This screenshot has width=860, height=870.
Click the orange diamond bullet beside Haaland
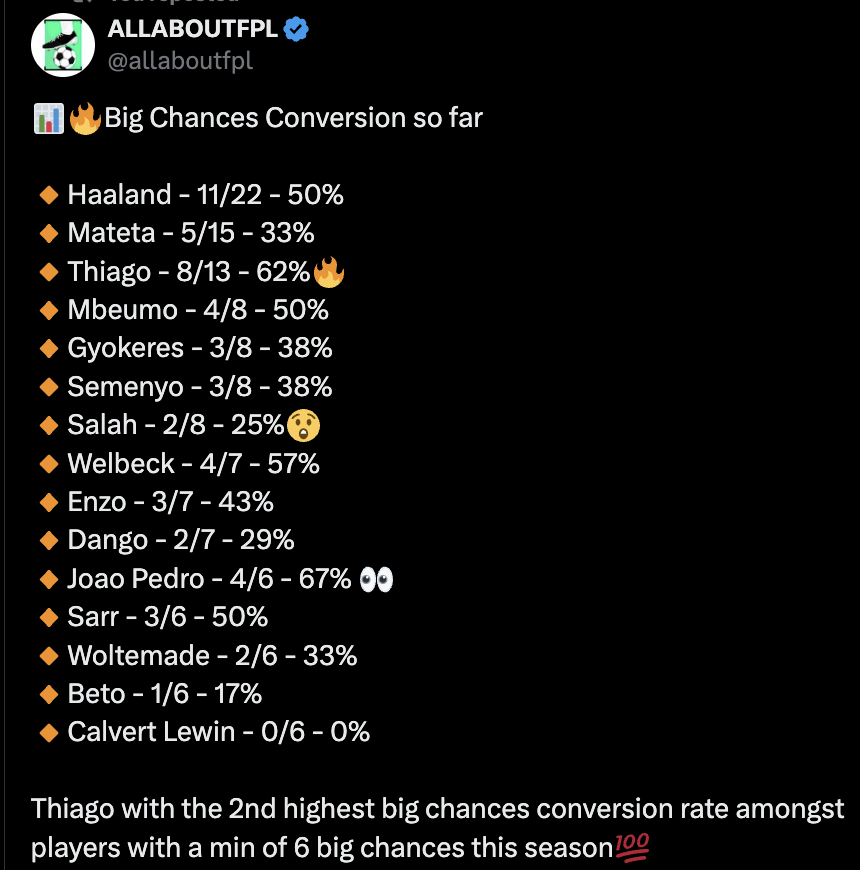click(x=48, y=195)
